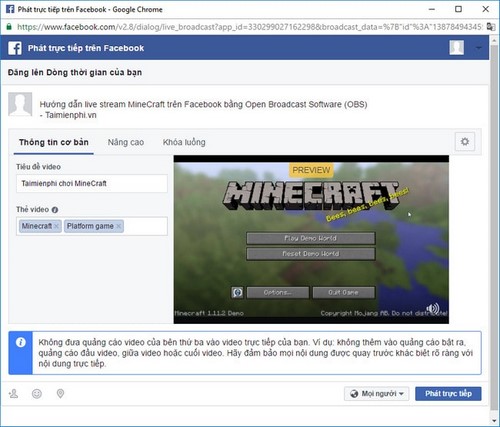This screenshot has width=500, height=427.
Task: Click the Tiêu đề video input field
Action: tap(92, 183)
